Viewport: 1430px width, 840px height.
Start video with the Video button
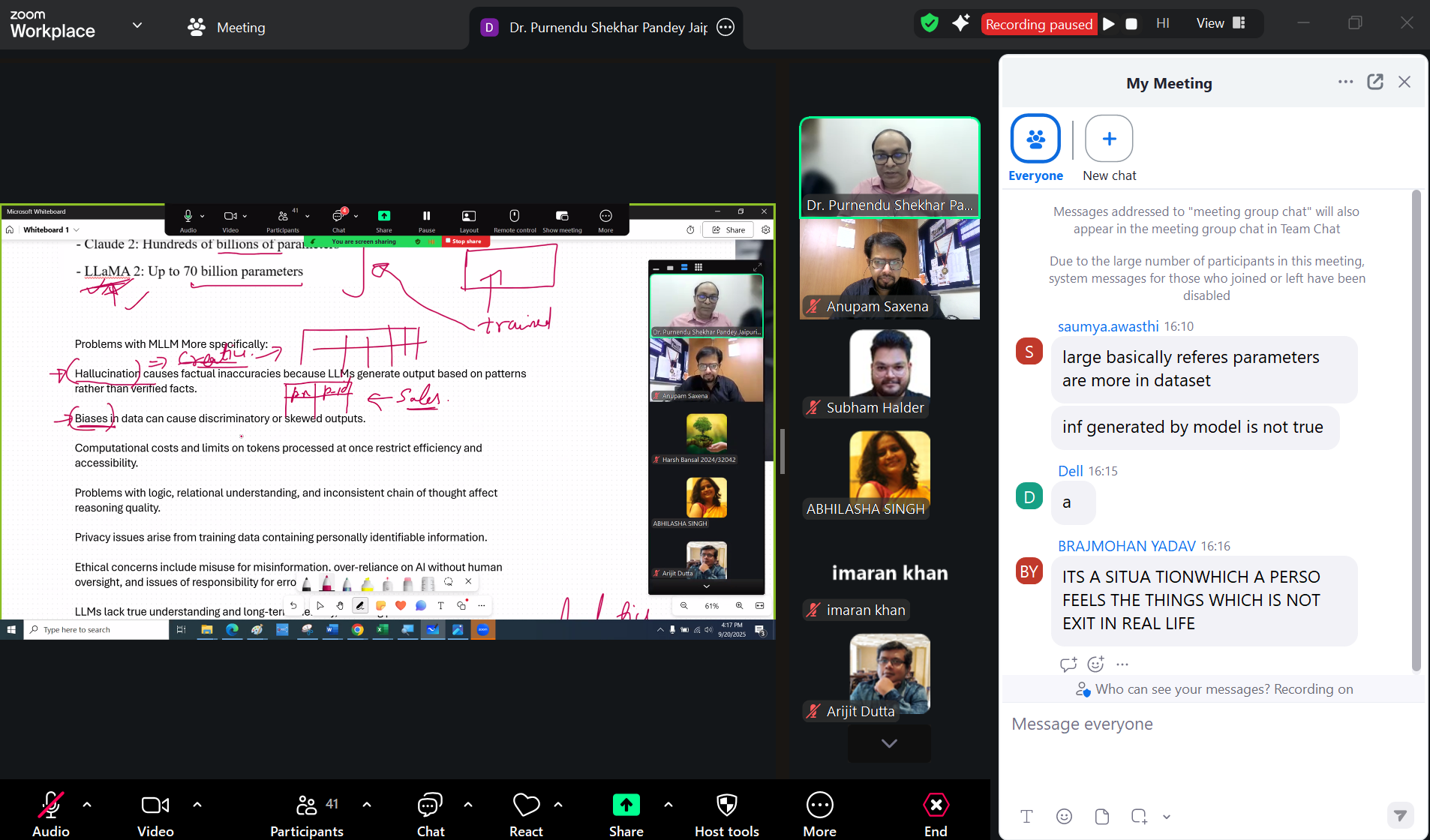click(x=155, y=813)
